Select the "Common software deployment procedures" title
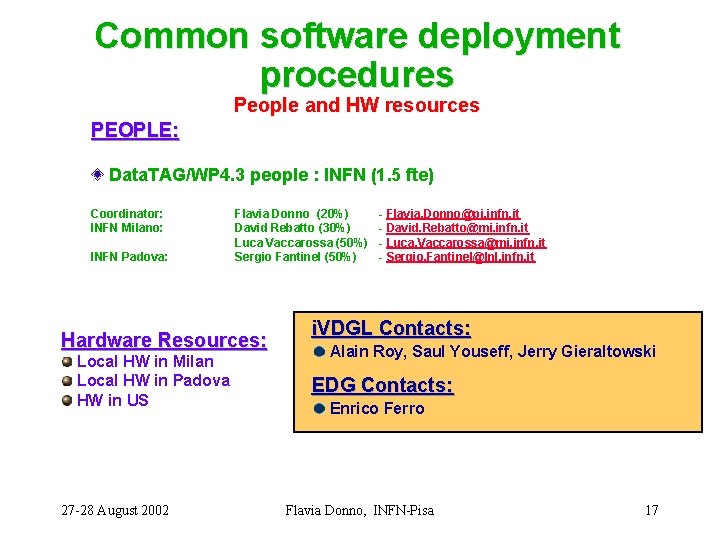The height and width of the screenshot is (540, 720). coord(357,55)
